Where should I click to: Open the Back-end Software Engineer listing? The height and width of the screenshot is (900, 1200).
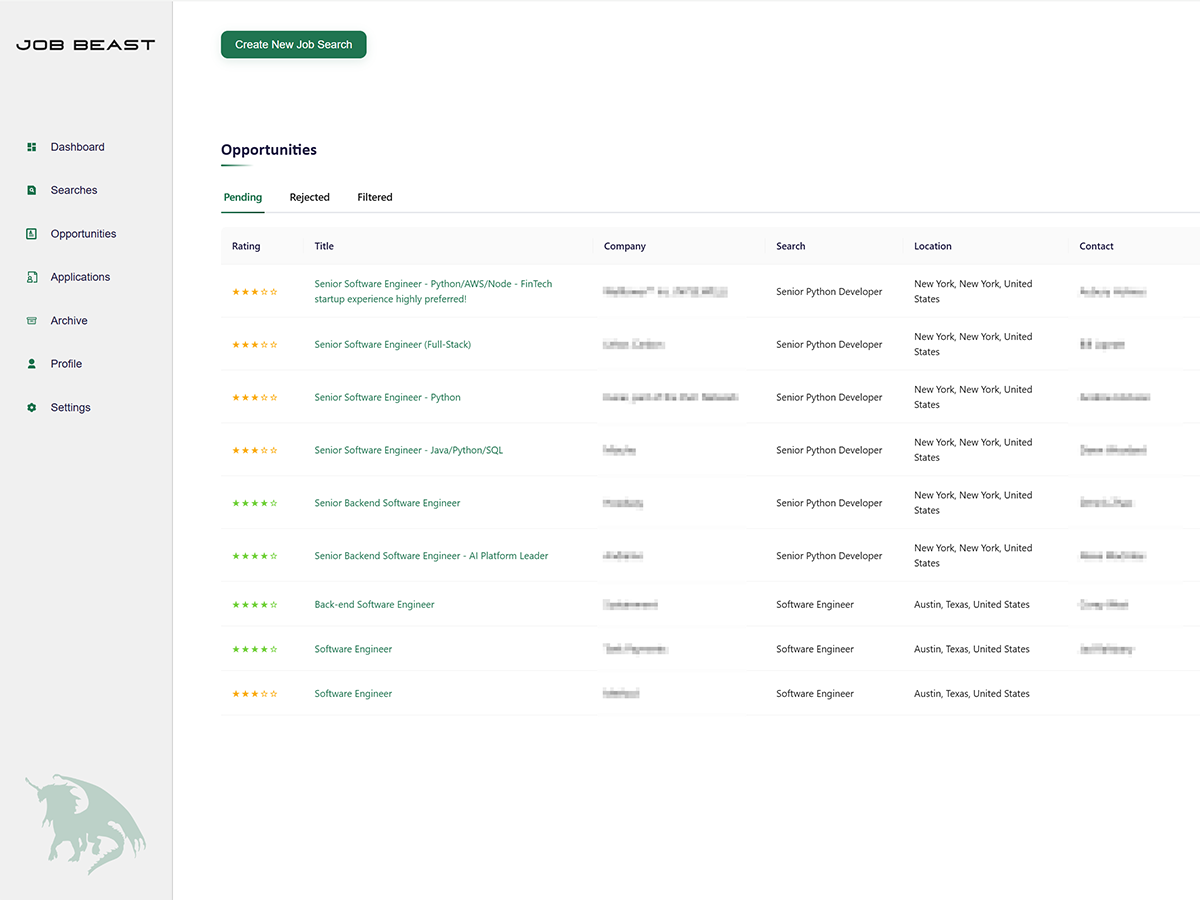(374, 604)
